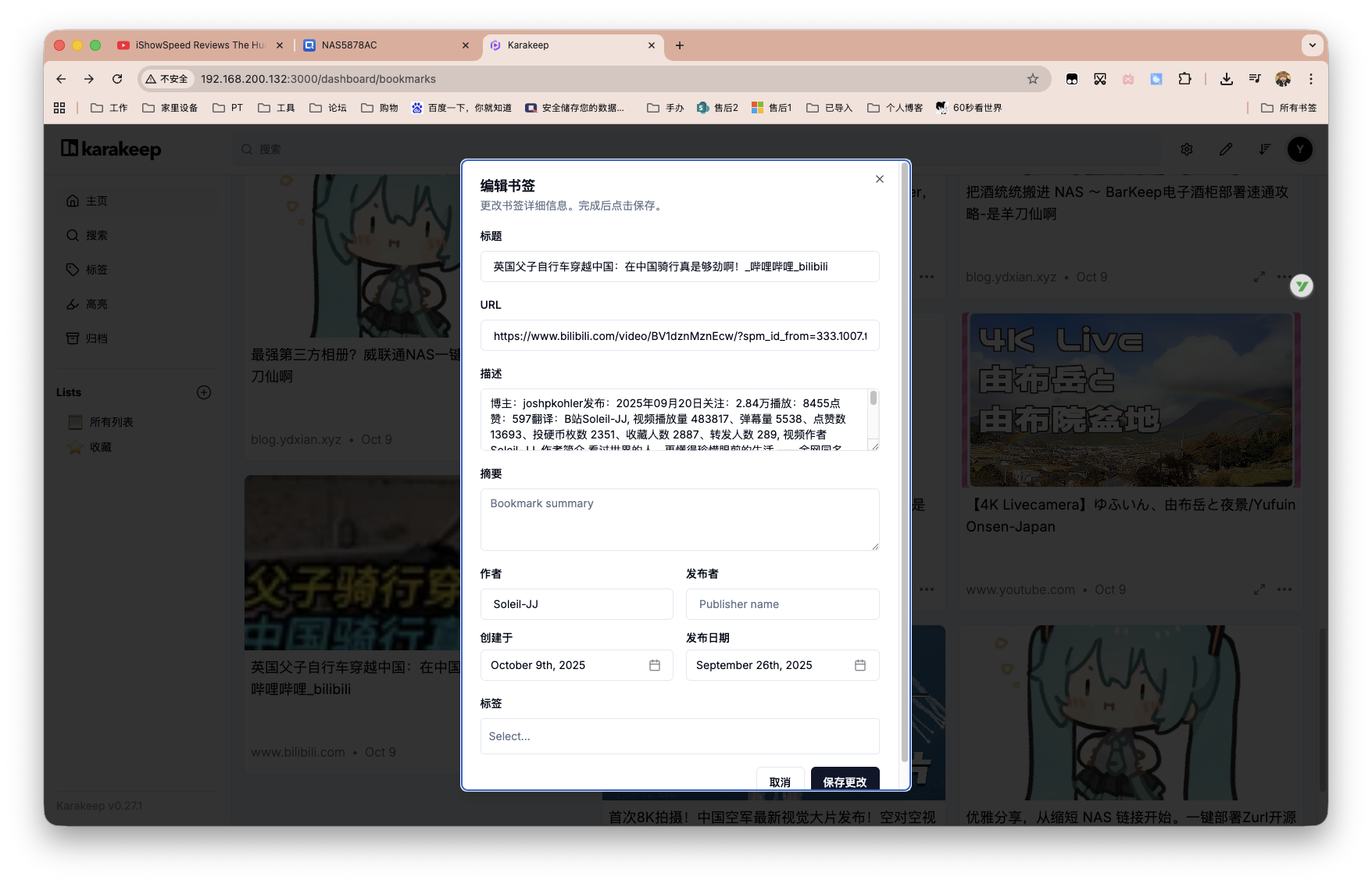Switch to the NAS5878AC browser tab
This screenshot has width=1372, height=884.
(x=375, y=45)
